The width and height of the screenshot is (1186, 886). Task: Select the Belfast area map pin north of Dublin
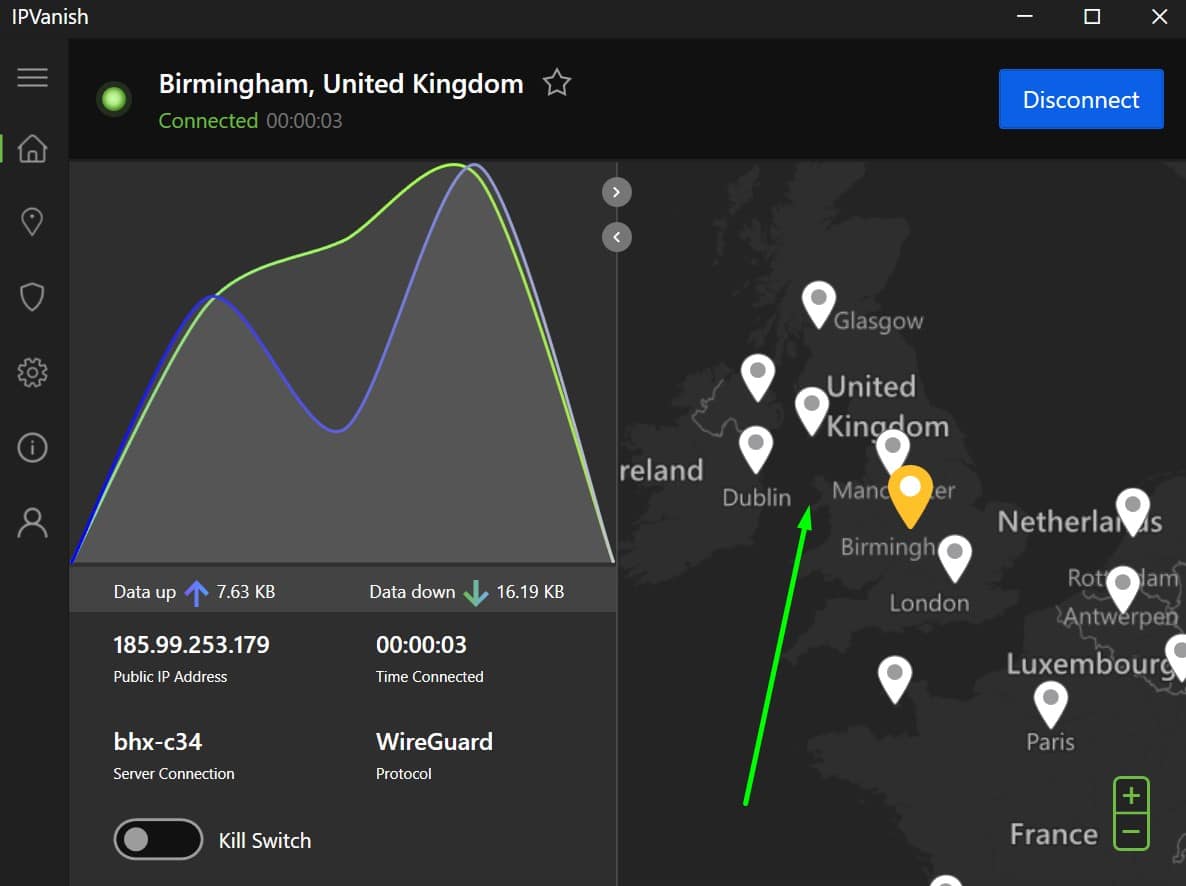[758, 378]
